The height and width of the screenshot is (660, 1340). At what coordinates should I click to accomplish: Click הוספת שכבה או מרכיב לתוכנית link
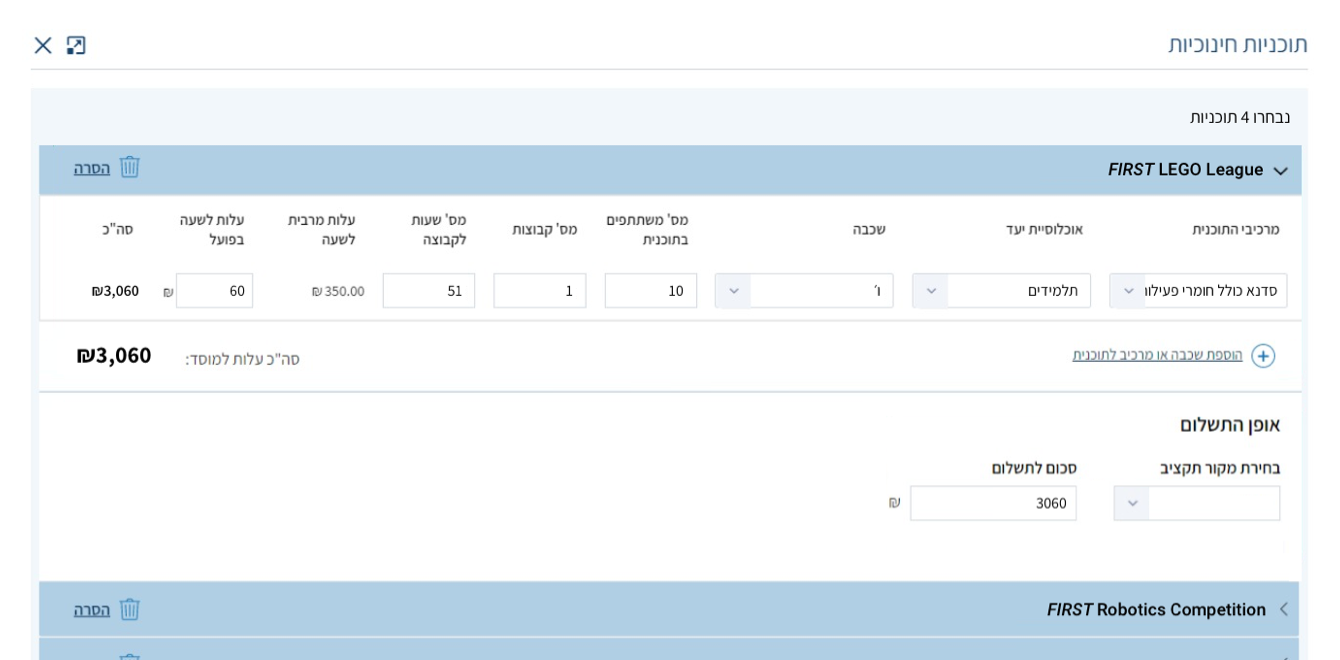click(x=1158, y=355)
